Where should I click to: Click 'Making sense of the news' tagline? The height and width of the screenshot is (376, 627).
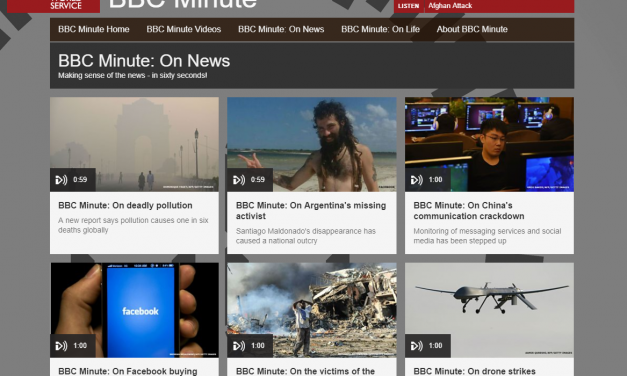pyautogui.click(x=132, y=75)
